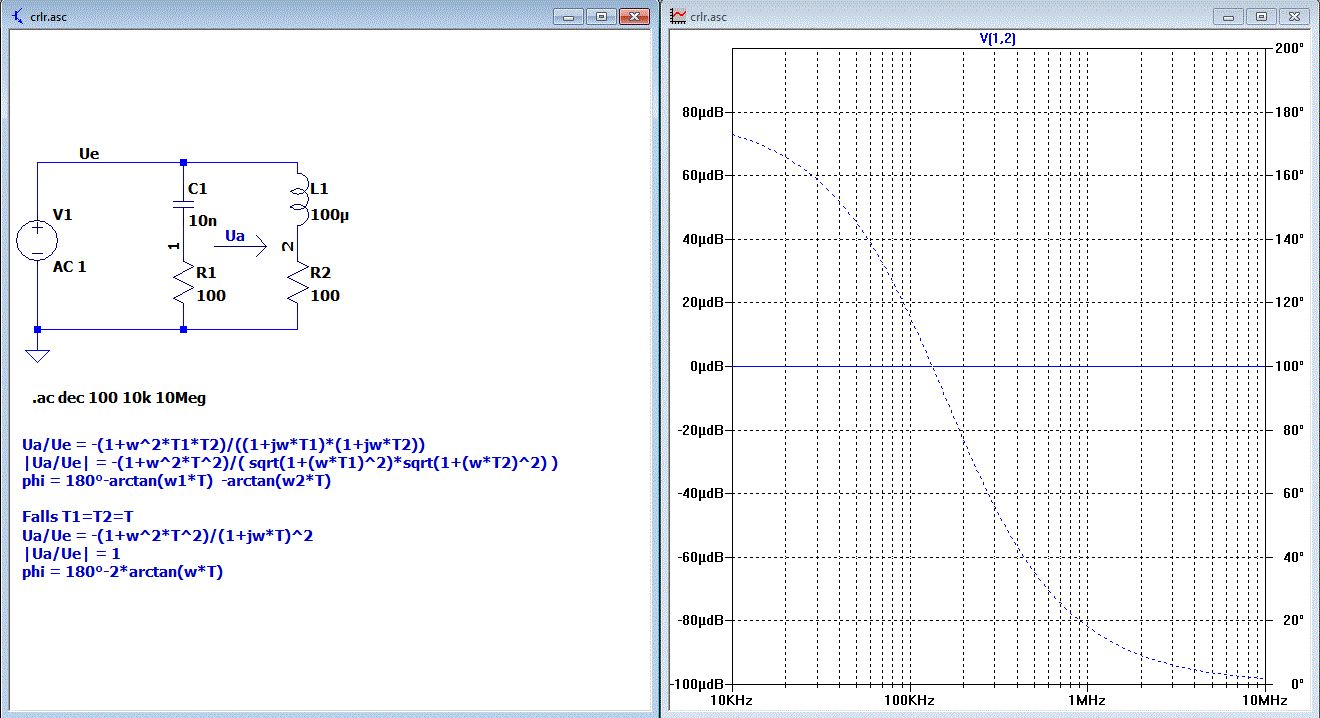Minimize the plot crlr.asc window
This screenshot has height=718, width=1320.
click(1229, 16)
